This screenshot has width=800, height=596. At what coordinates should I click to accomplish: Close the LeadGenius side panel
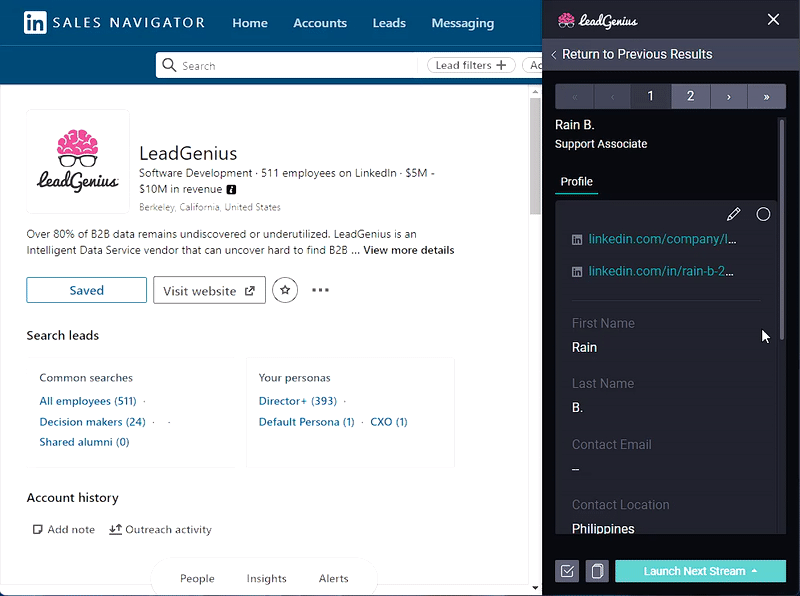(x=773, y=19)
